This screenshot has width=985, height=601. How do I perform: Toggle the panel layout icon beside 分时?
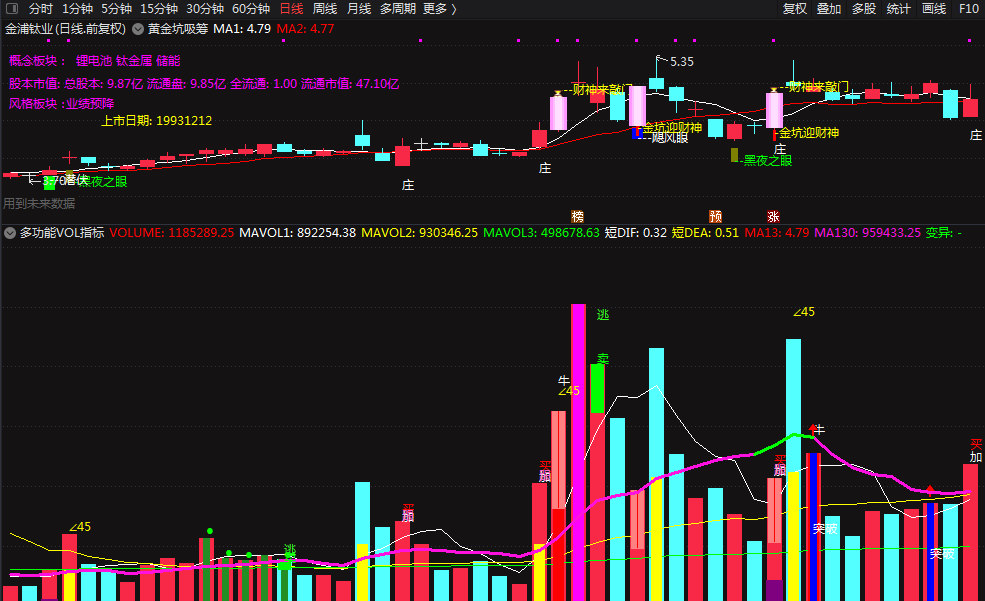(x=12, y=9)
